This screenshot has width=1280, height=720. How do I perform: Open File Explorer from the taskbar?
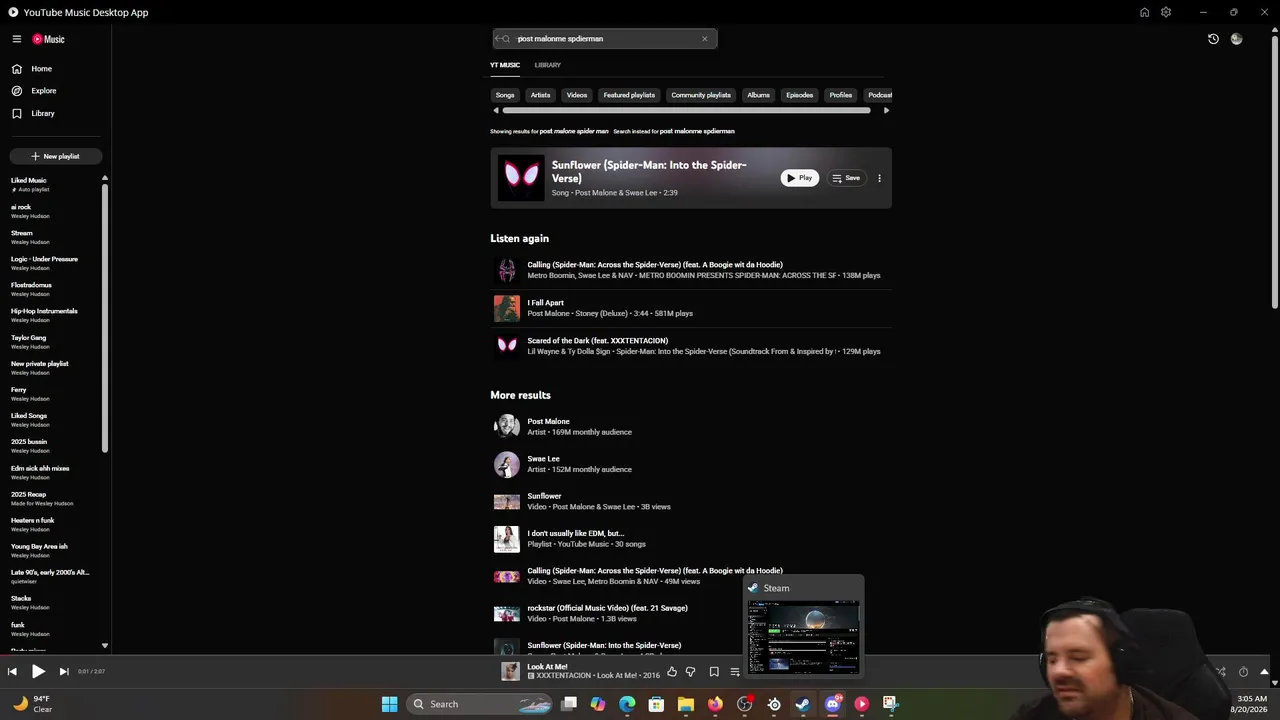[686, 704]
